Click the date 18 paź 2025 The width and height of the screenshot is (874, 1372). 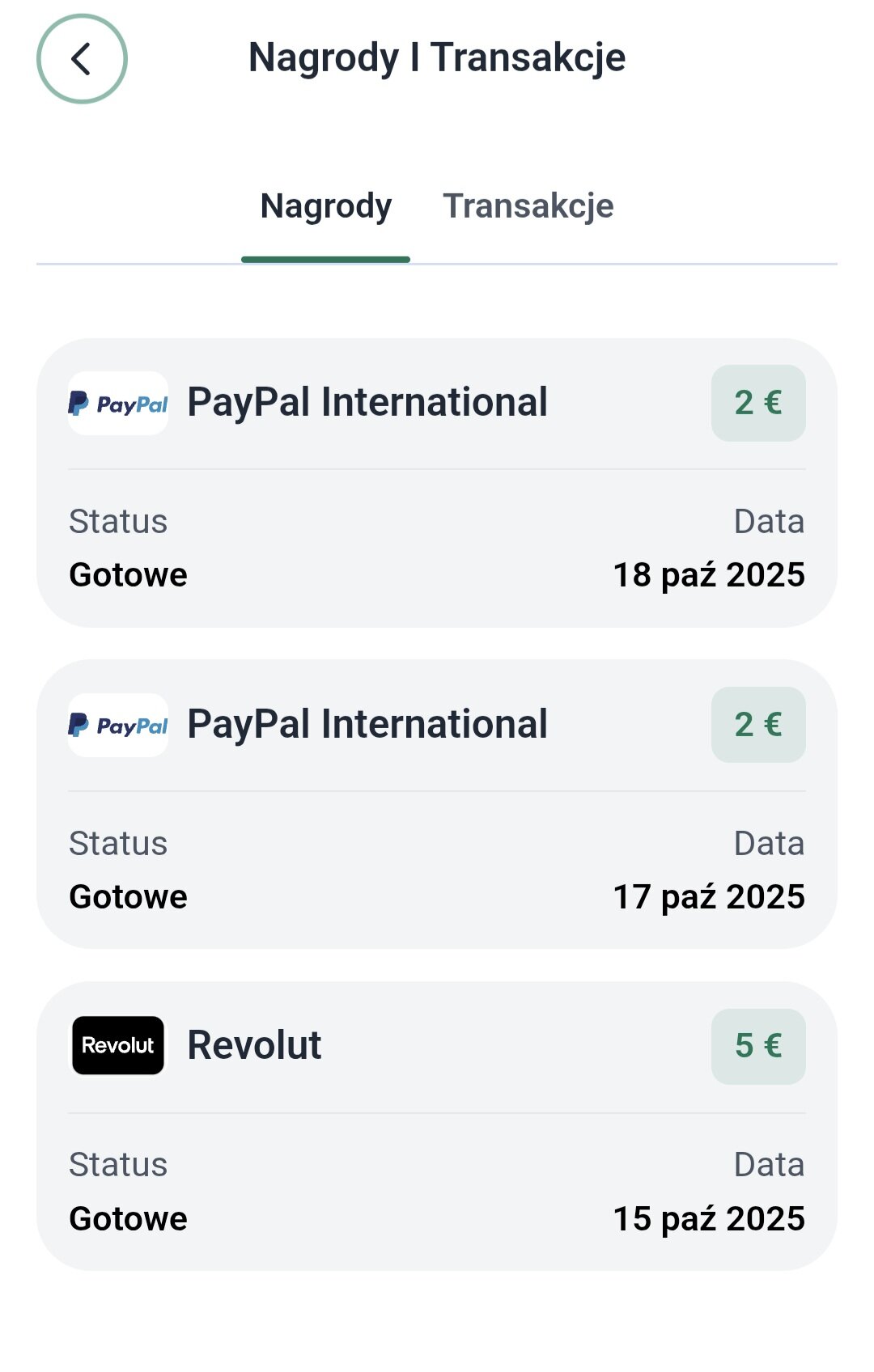pos(708,575)
